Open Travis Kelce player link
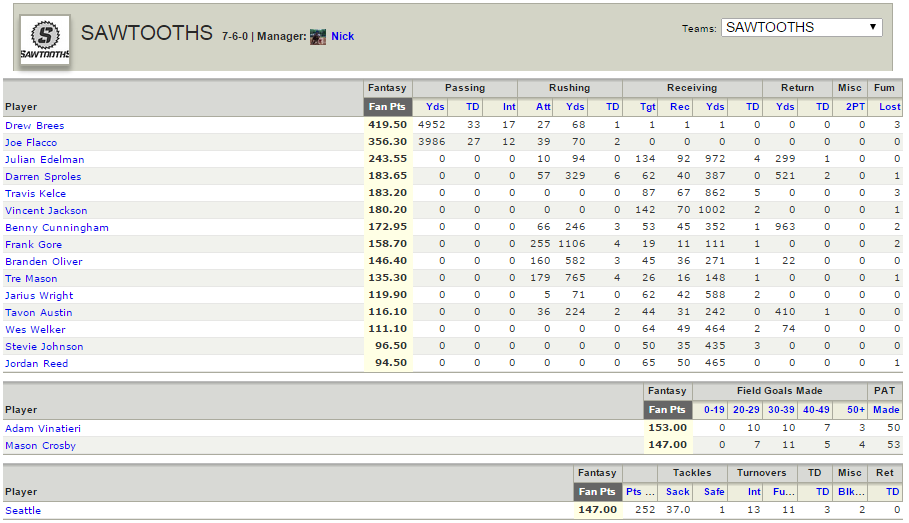 click(x=35, y=194)
